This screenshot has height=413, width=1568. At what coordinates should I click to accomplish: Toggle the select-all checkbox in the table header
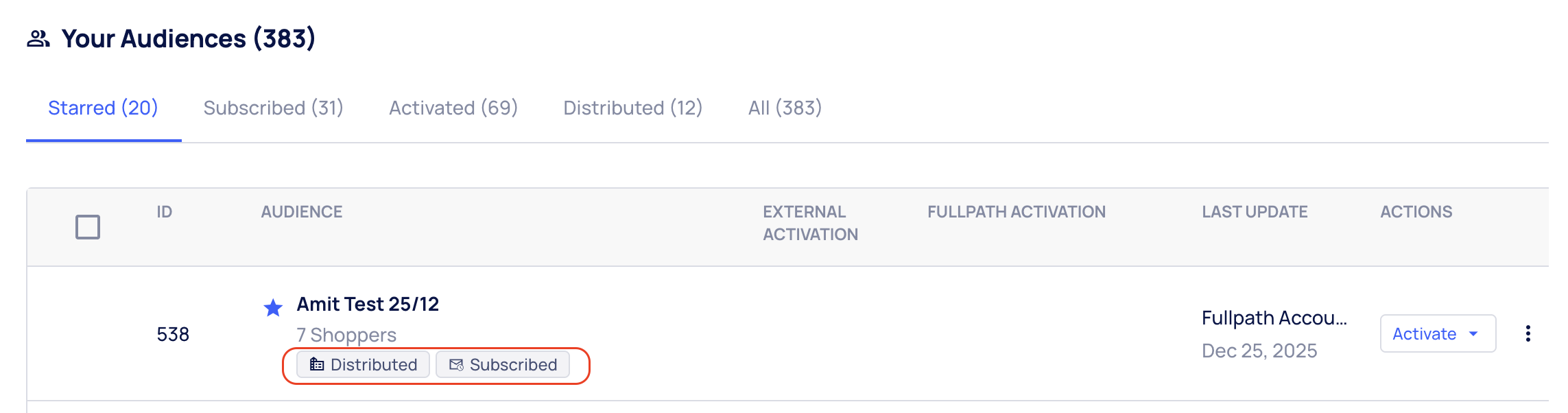click(x=86, y=226)
